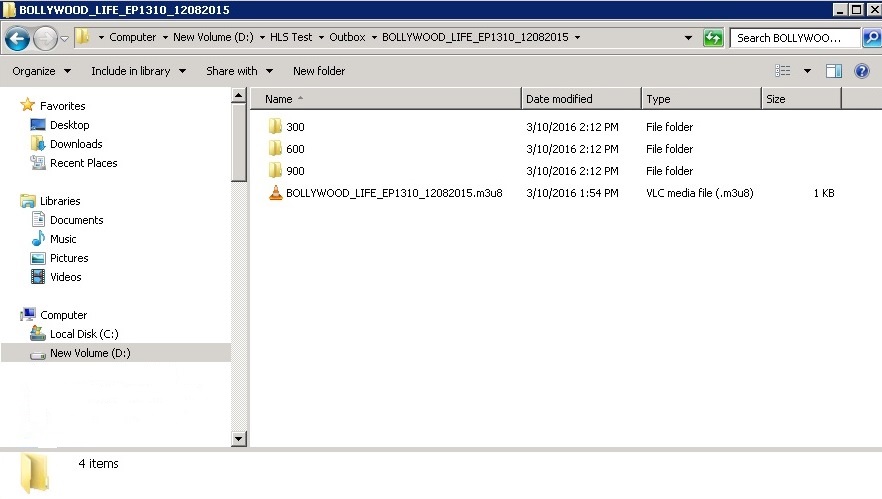Select the folder icon of 600
882x499 pixels.
[274, 148]
